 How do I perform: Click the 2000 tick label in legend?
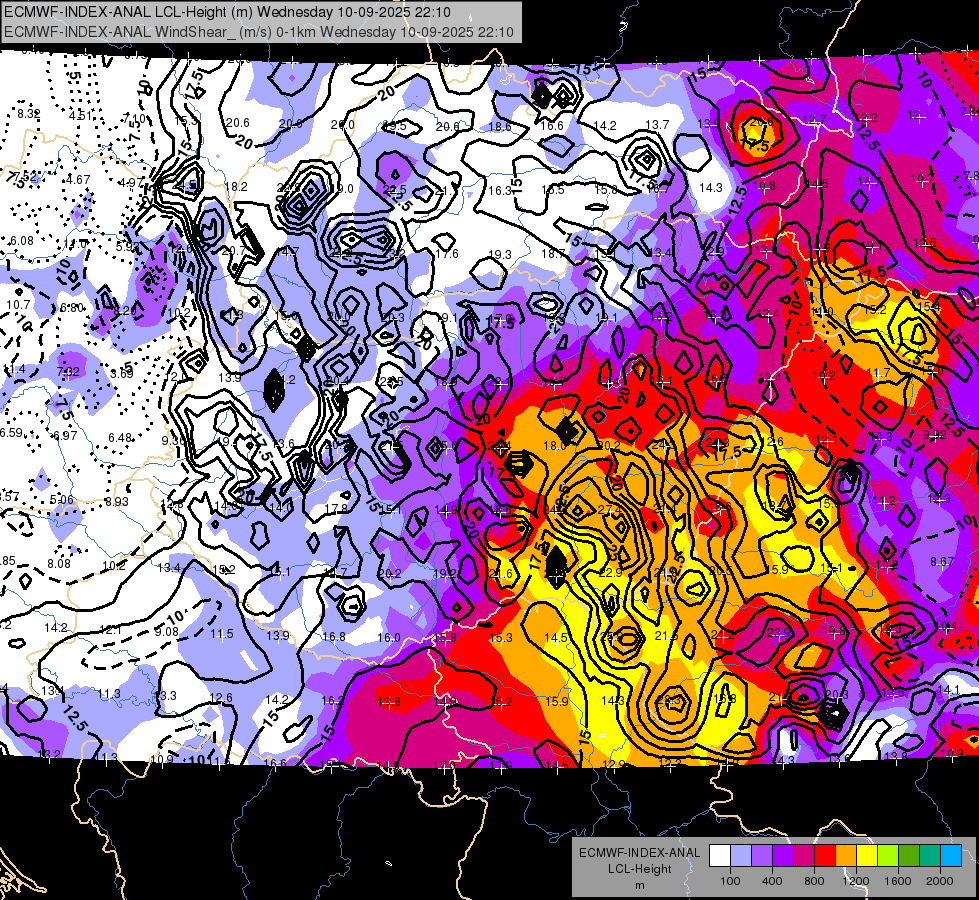[940, 881]
